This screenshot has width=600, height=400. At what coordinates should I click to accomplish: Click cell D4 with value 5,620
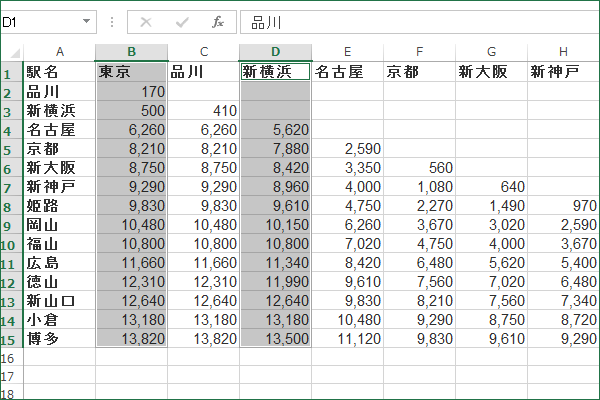pos(276,129)
